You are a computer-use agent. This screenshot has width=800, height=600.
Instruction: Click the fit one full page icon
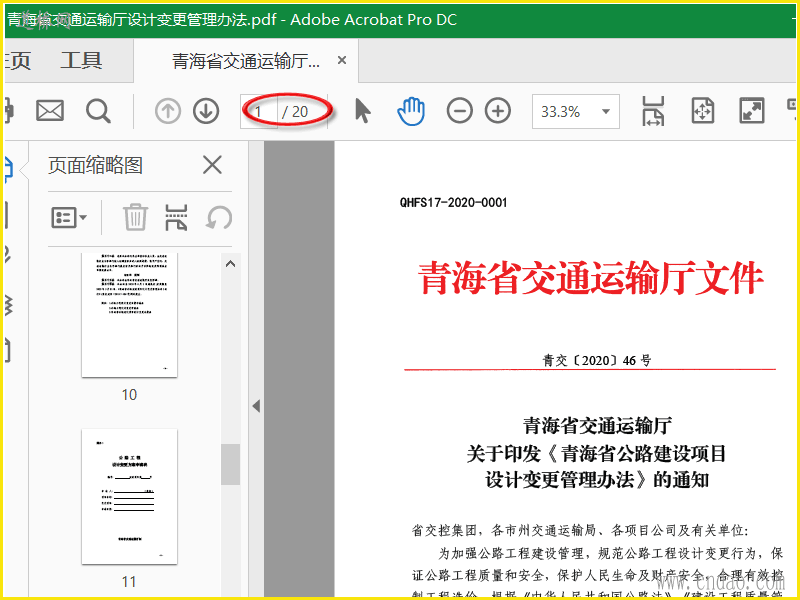pyautogui.click(x=703, y=111)
